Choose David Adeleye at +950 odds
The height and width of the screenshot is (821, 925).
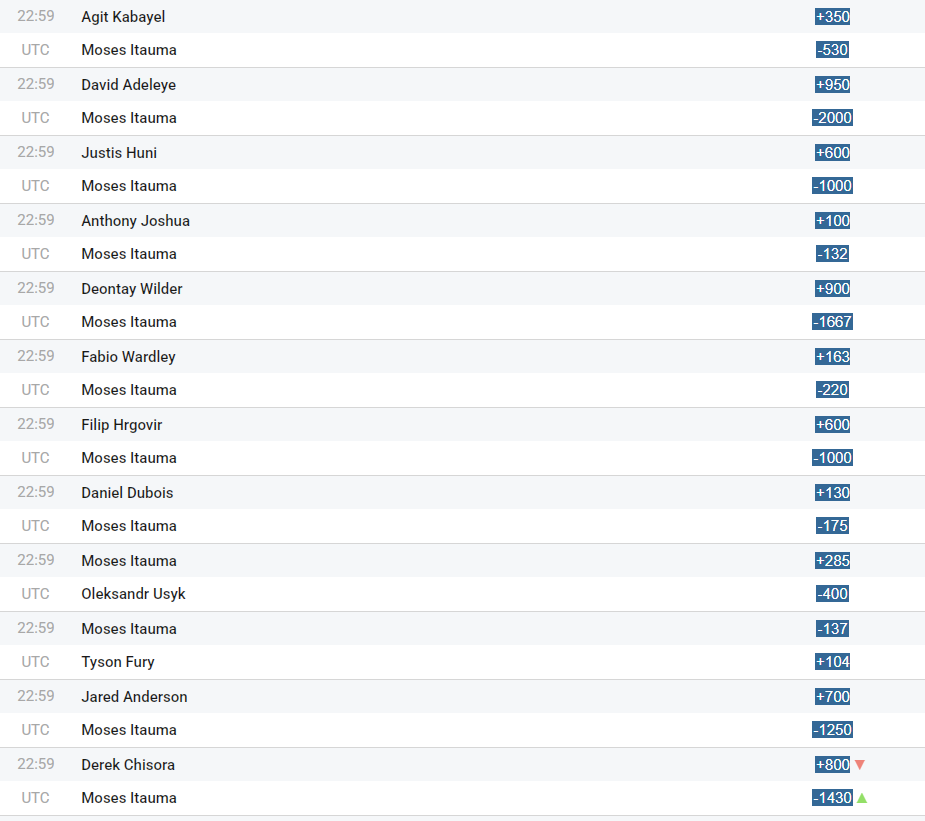click(832, 85)
